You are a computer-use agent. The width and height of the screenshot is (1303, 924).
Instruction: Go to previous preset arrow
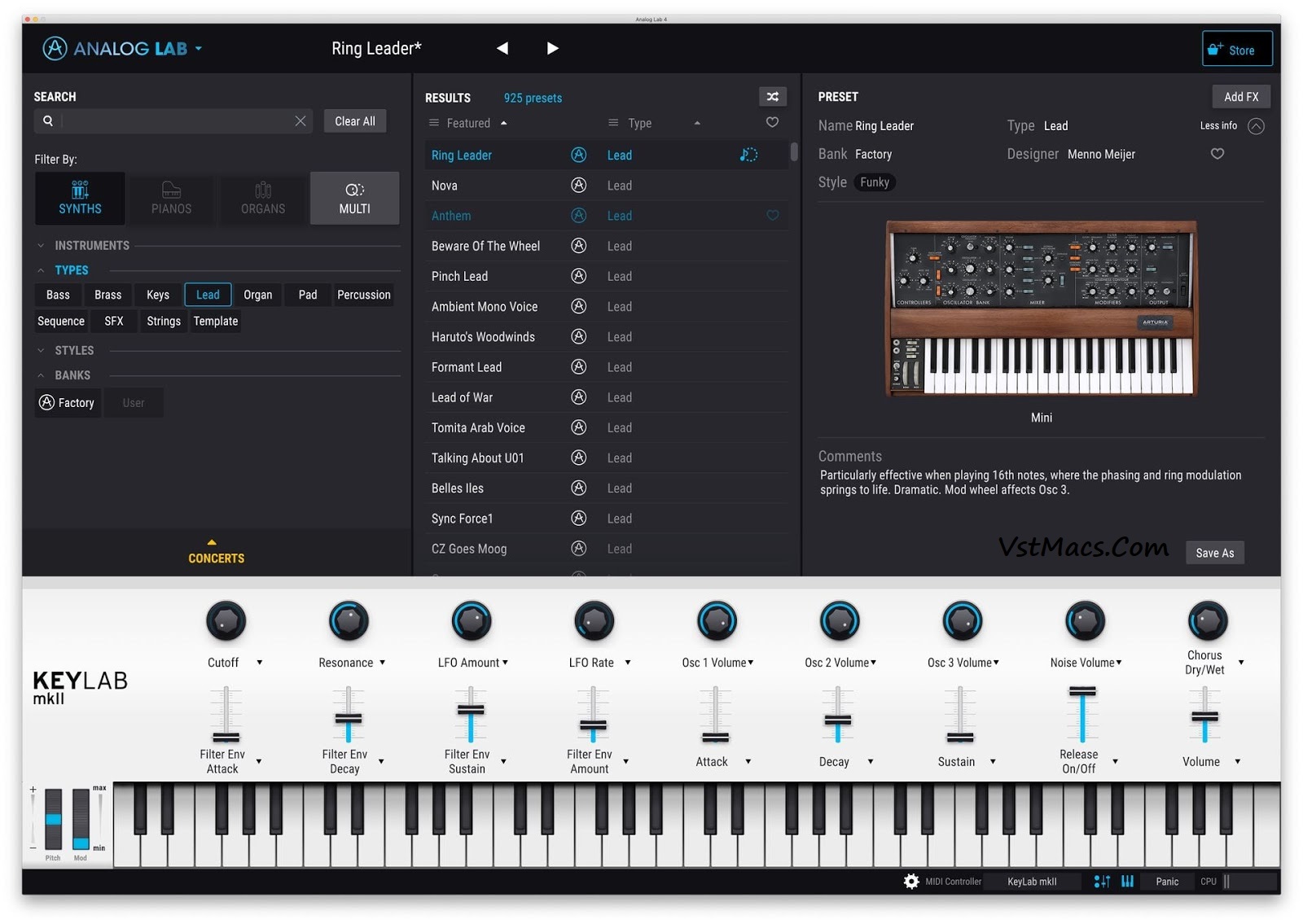502,48
